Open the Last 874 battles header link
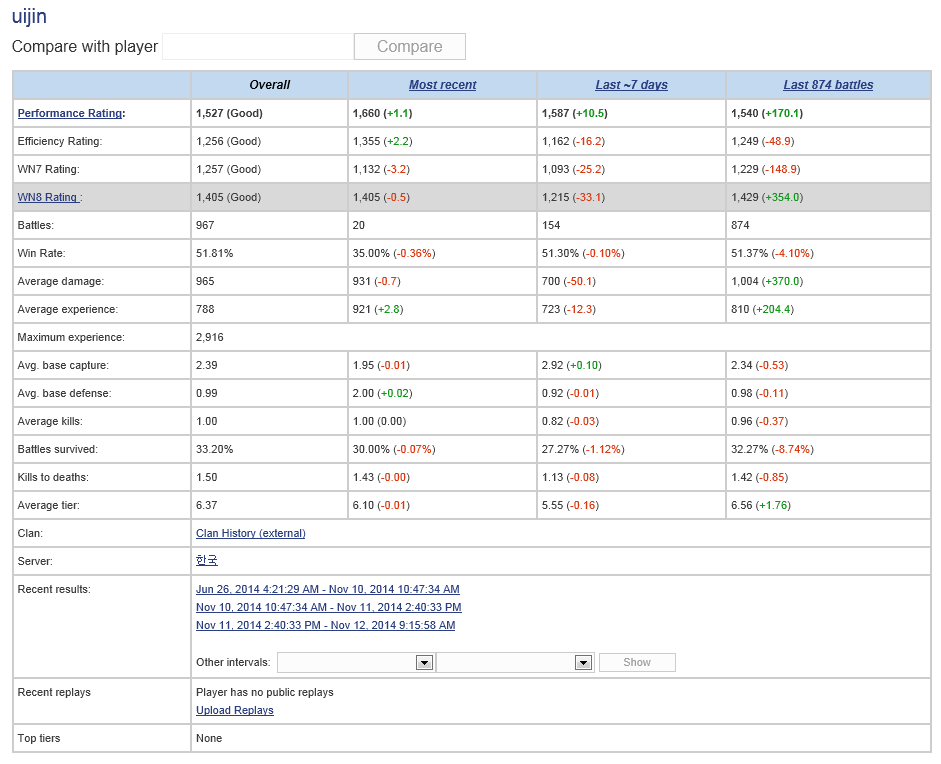This screenshot has height=764, width=941. 828,85
